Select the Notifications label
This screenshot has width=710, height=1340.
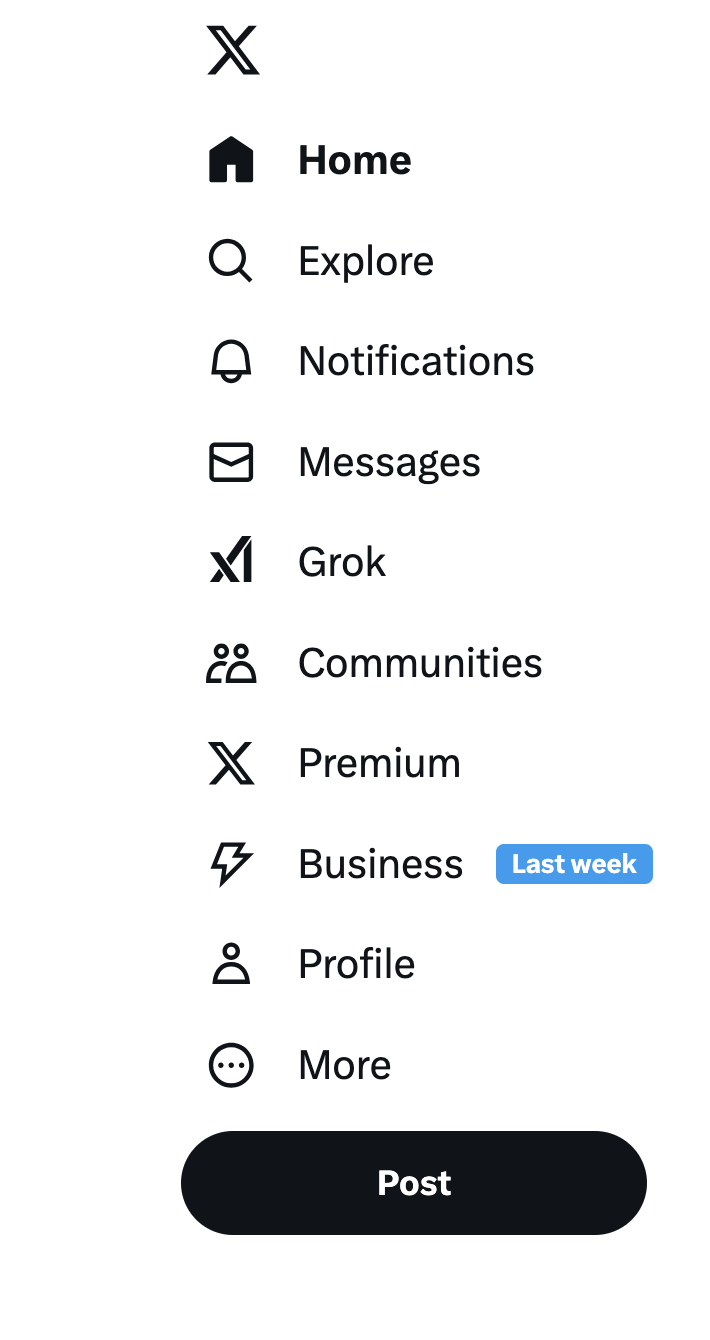click(416, 361)
